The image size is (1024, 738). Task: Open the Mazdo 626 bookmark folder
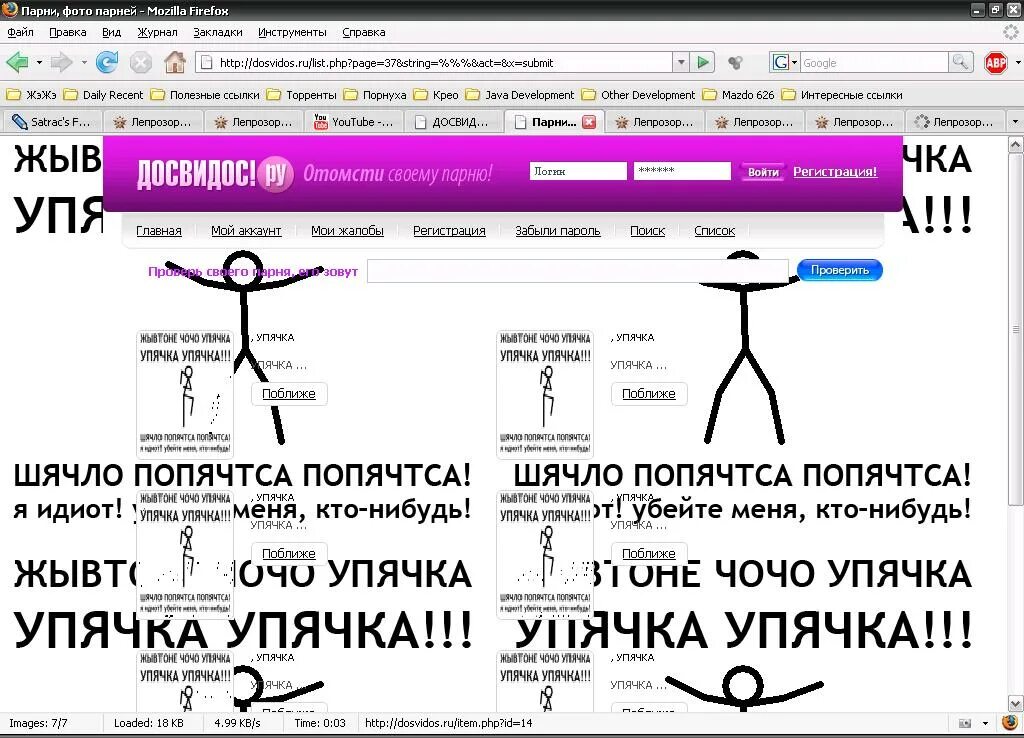click(739, 95)
